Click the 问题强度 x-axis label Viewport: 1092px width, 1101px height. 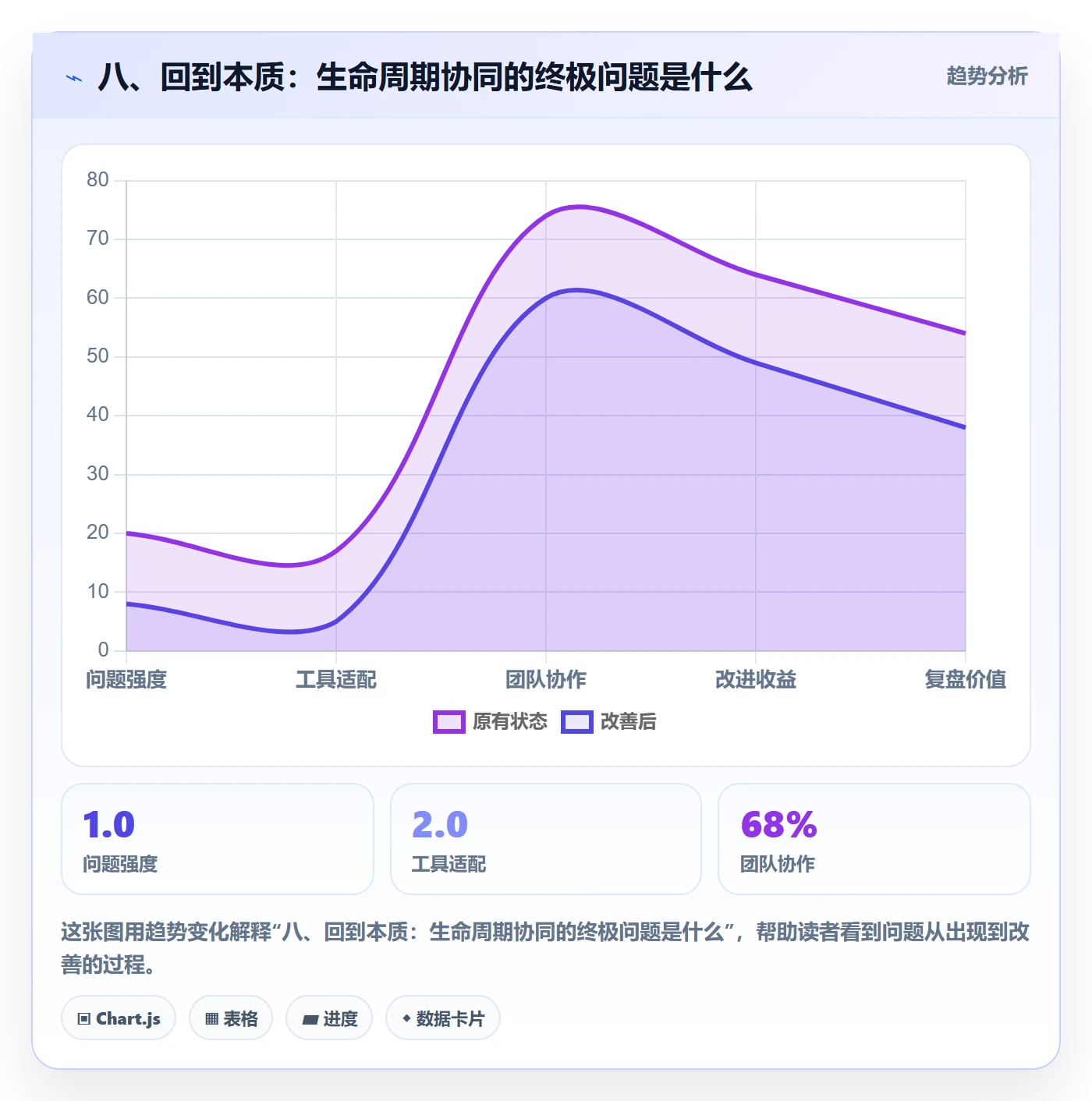pyautogui.click(x=126, y=680)
